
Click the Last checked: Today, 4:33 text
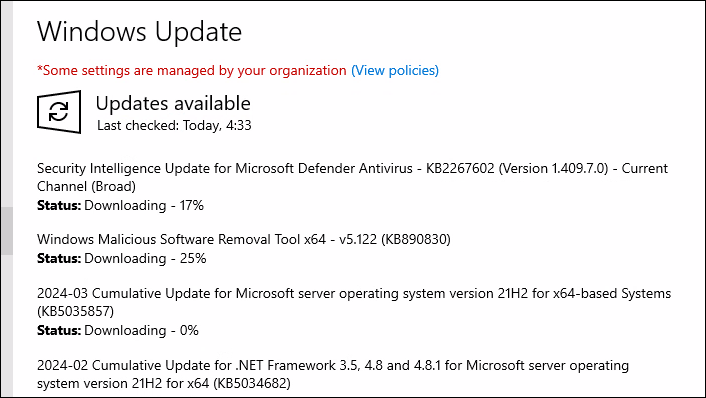point(174,125)
